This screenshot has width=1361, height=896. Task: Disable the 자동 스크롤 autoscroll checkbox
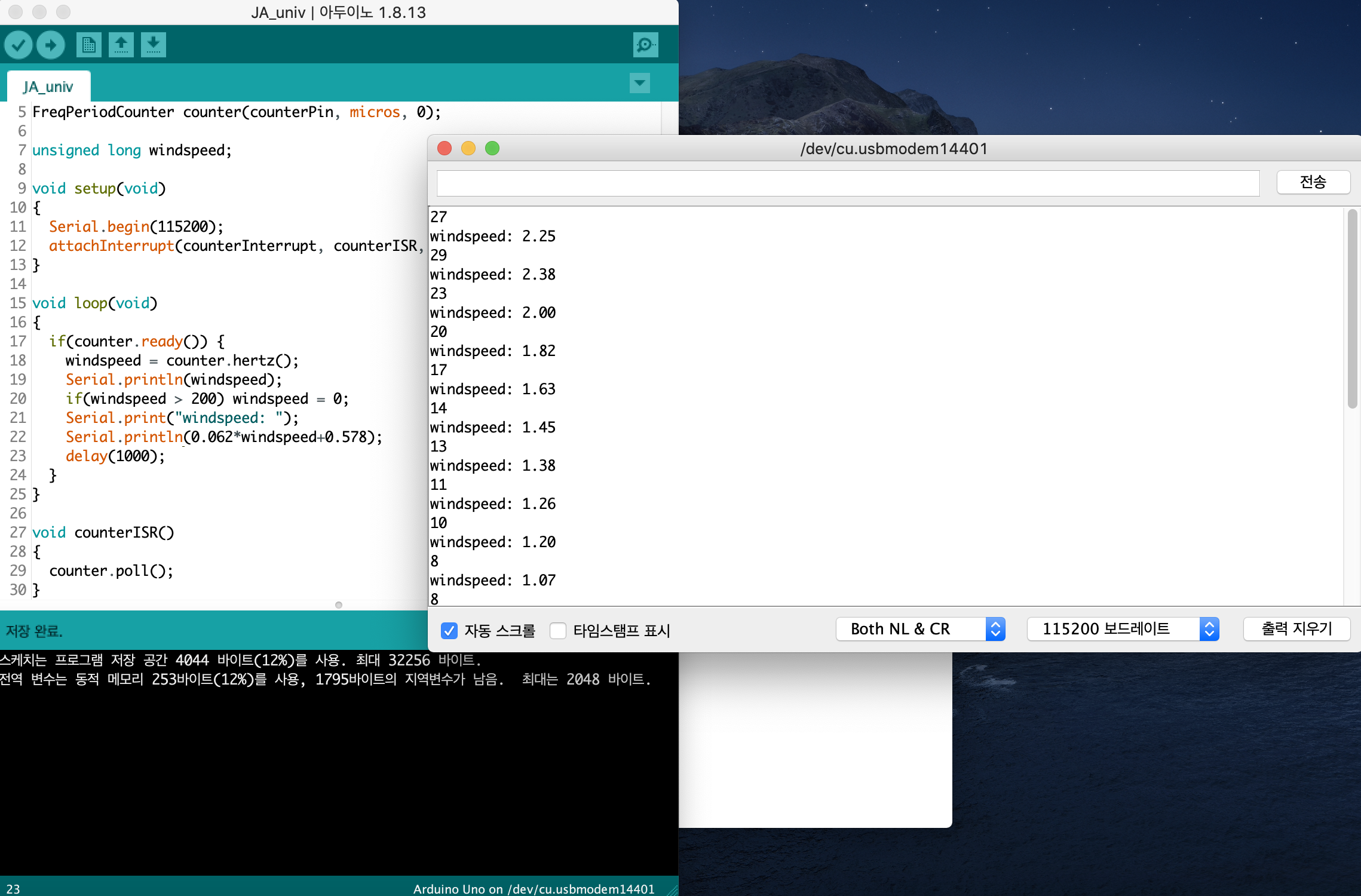click(449, 630)
